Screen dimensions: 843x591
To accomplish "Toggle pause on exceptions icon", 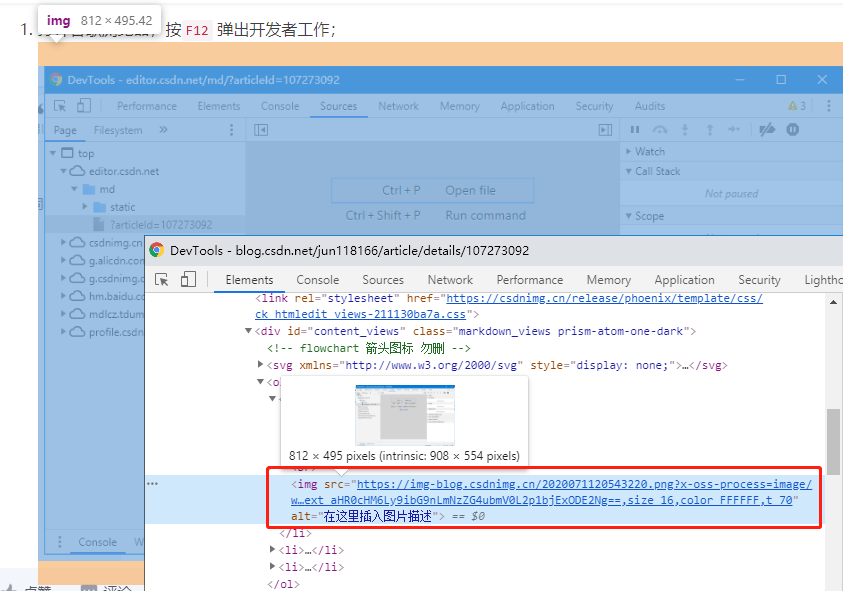I will point(792,130).
